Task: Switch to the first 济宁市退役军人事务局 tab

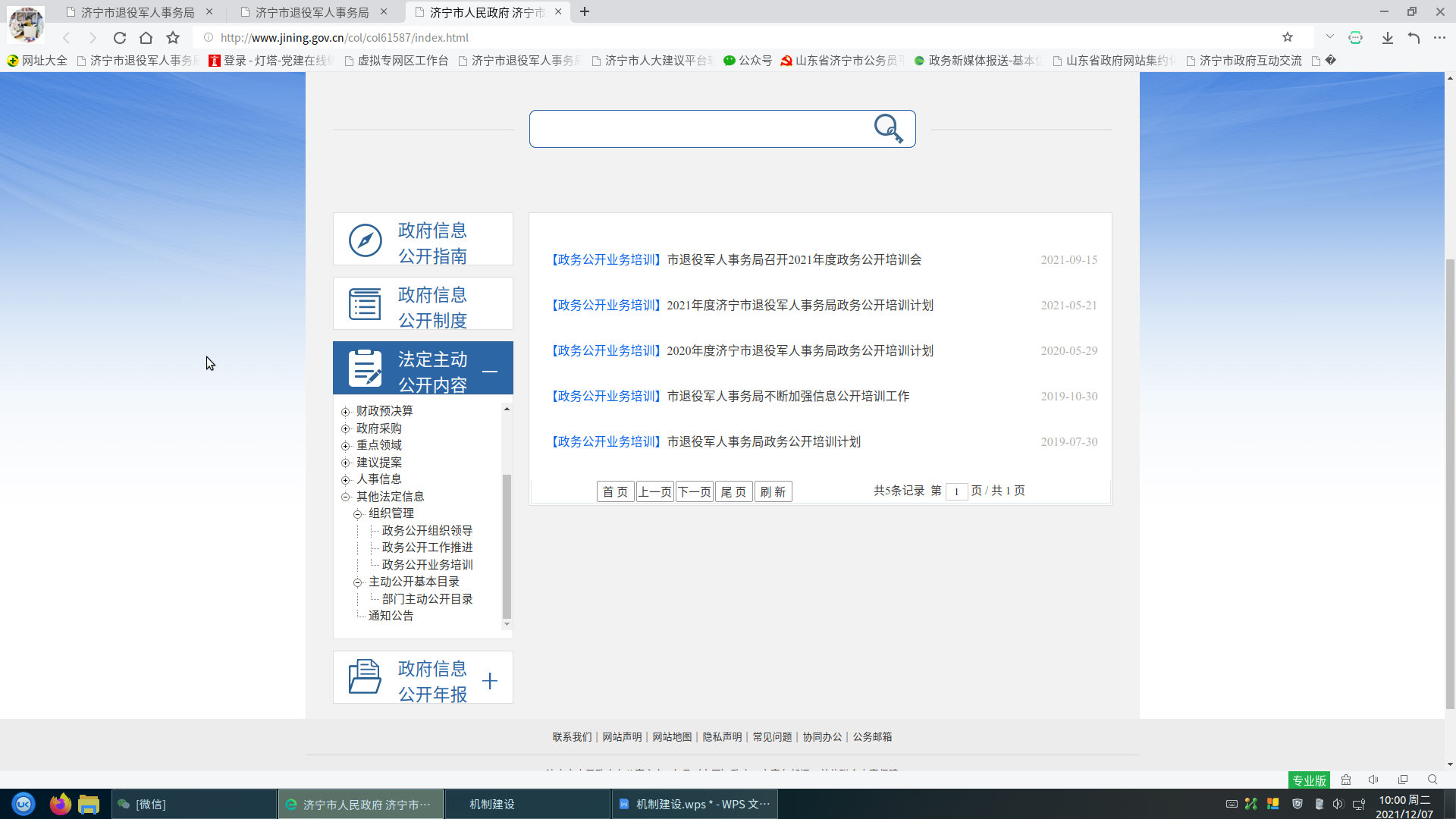Action: point(138,12)
